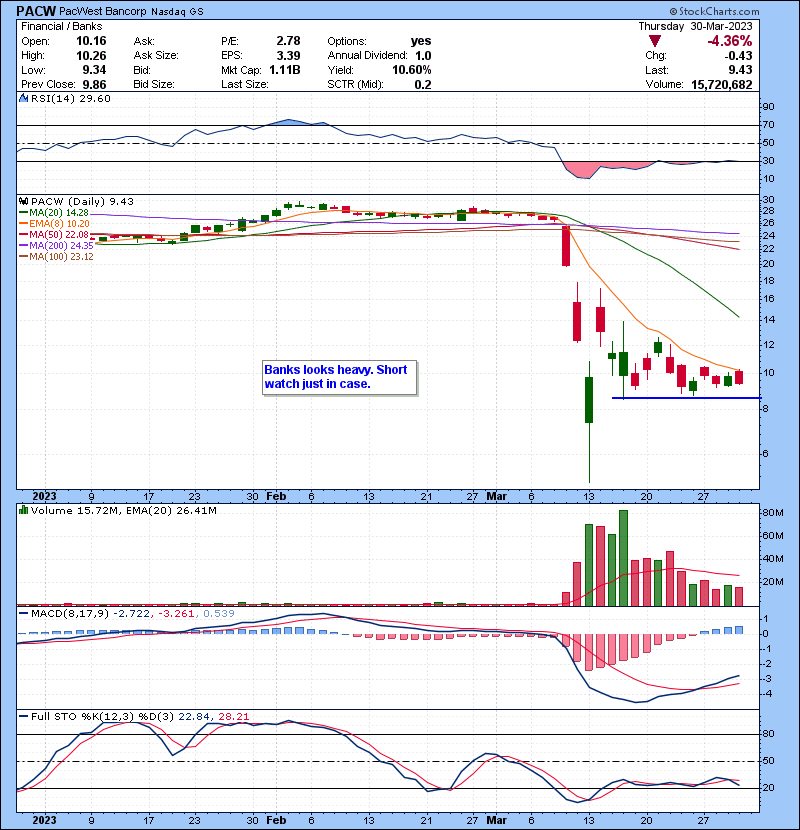Click the volume bars icon beside Volume label
This screenshot has width=800, height=830.
pos(23,510)
